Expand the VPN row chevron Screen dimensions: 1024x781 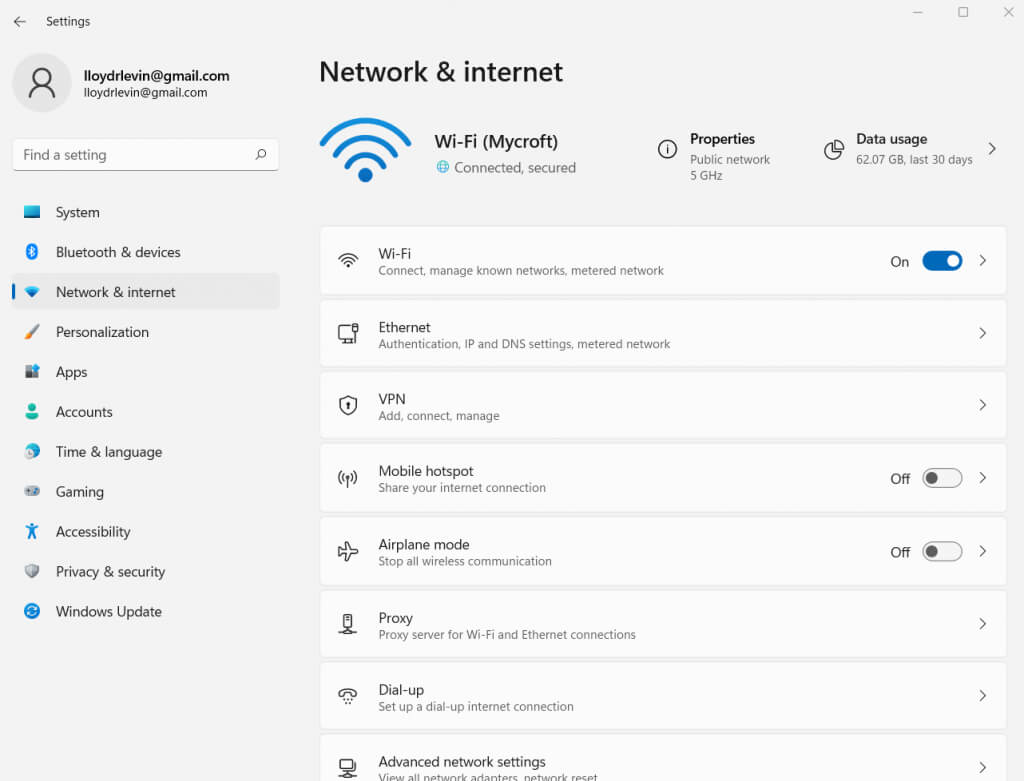pos(983,405)
